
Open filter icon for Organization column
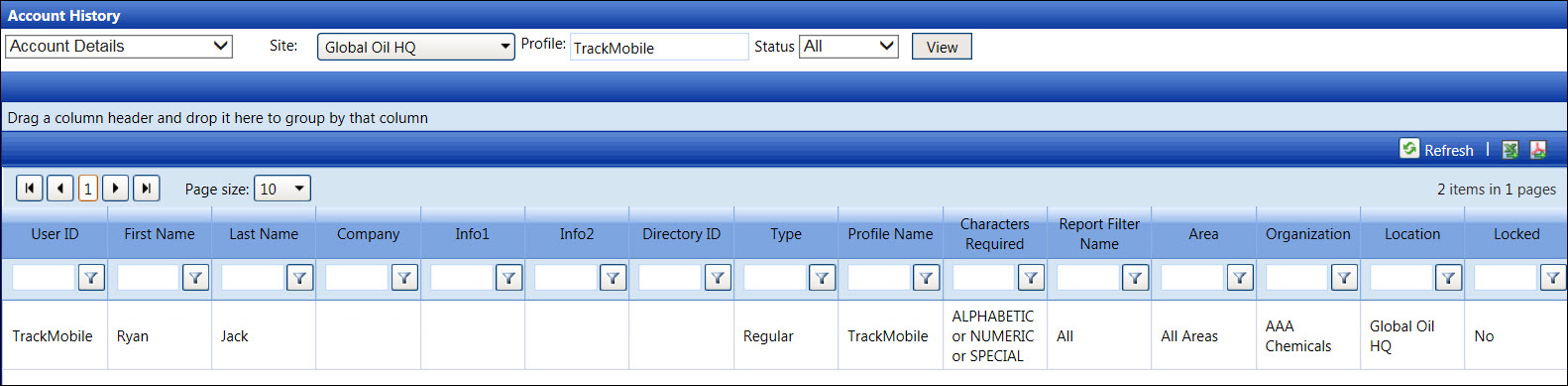pyautogui.click(x=1344, y=278)
